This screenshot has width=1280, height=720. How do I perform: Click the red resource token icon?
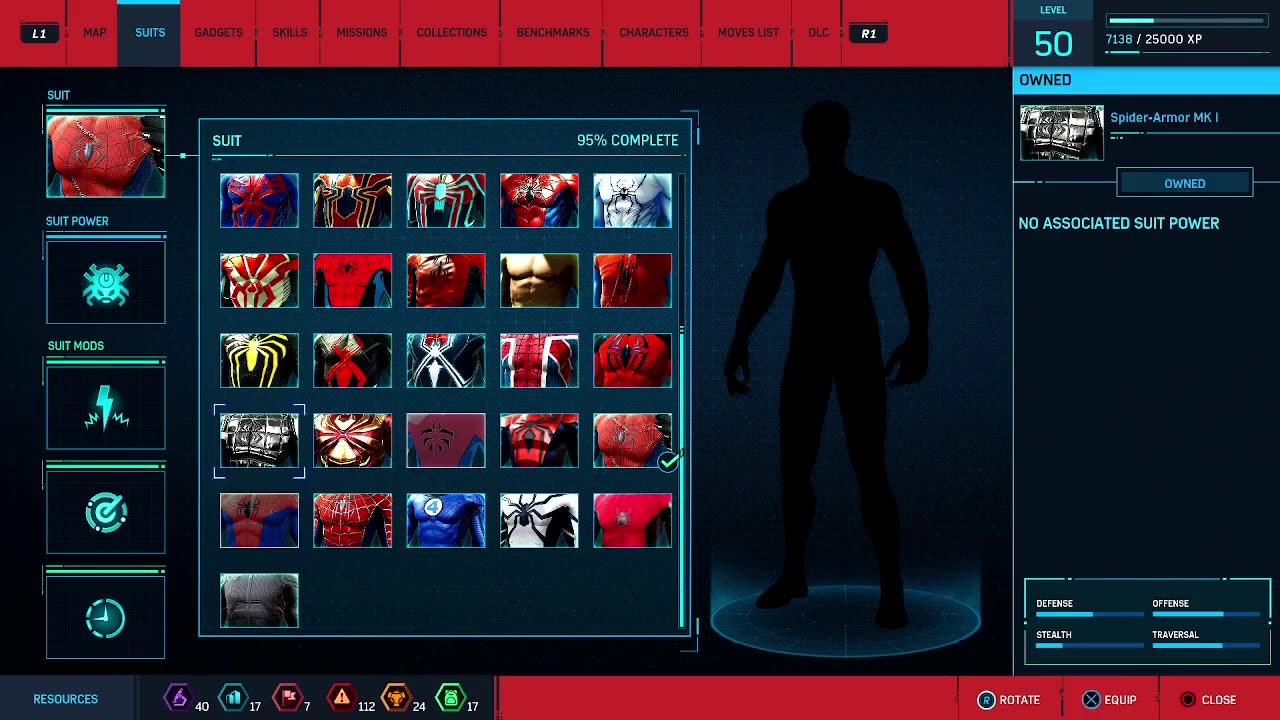287,698
